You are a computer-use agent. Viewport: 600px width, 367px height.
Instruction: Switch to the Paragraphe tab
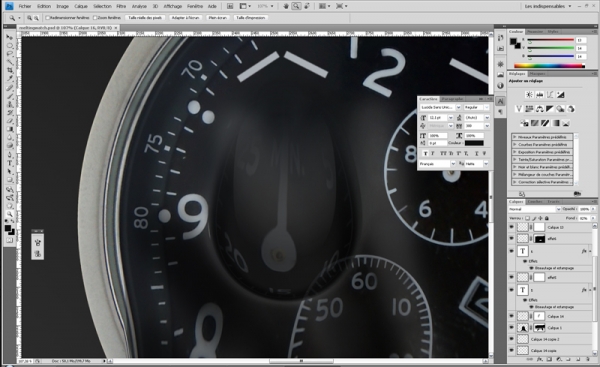click(x=452, y=99)
